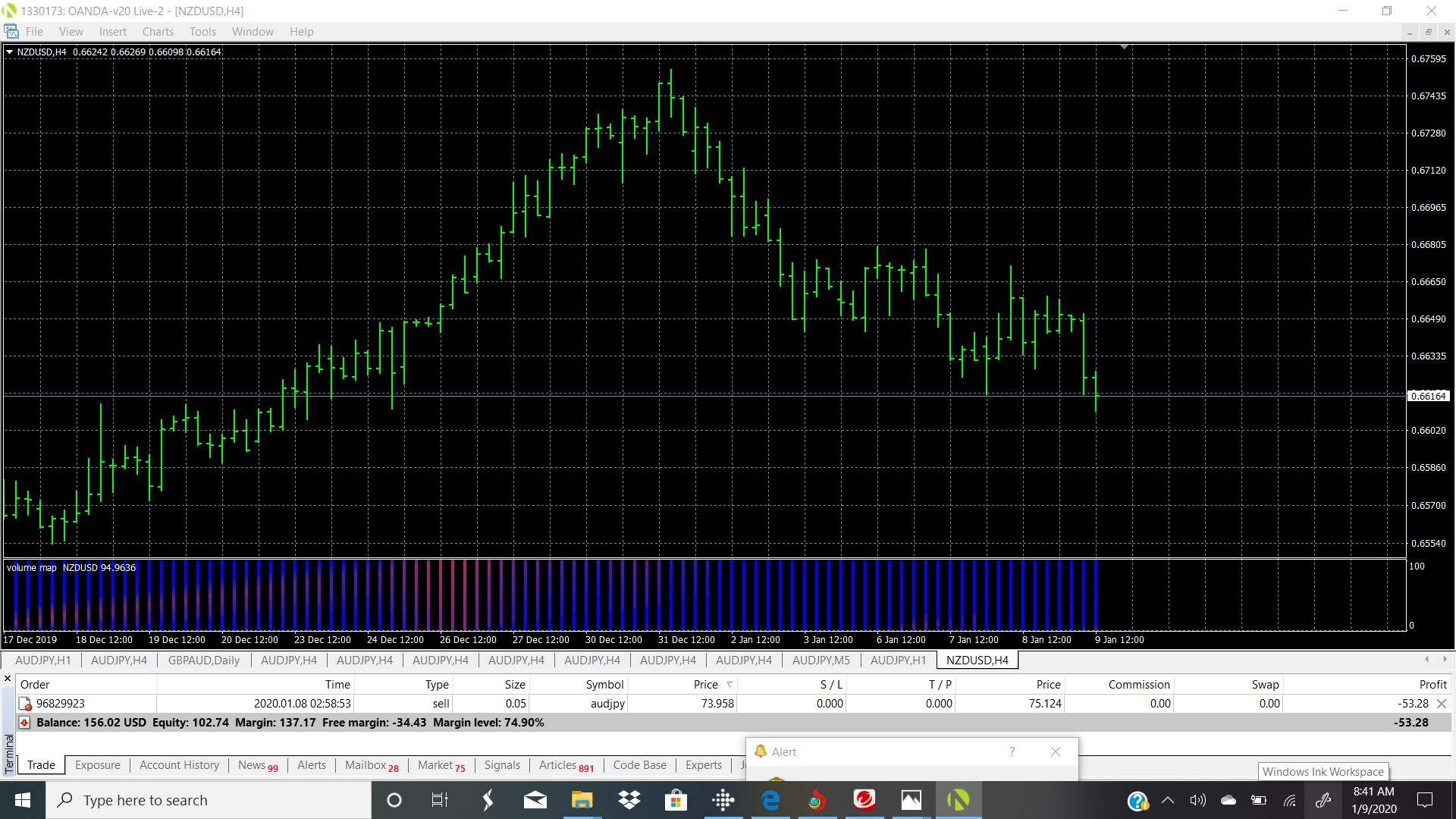Open the Mailbox tab with 28 unread
Viewport: 1456px width, 819px height.
point(371,765)
